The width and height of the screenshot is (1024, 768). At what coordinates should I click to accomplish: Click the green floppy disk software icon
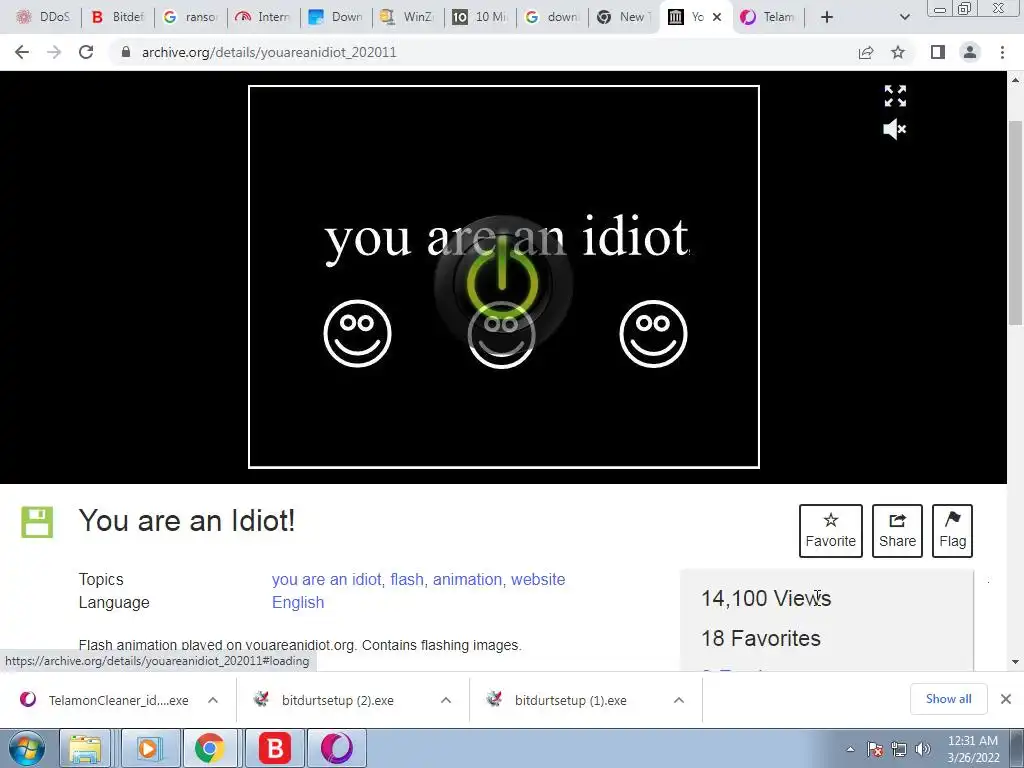coord(37,522)
